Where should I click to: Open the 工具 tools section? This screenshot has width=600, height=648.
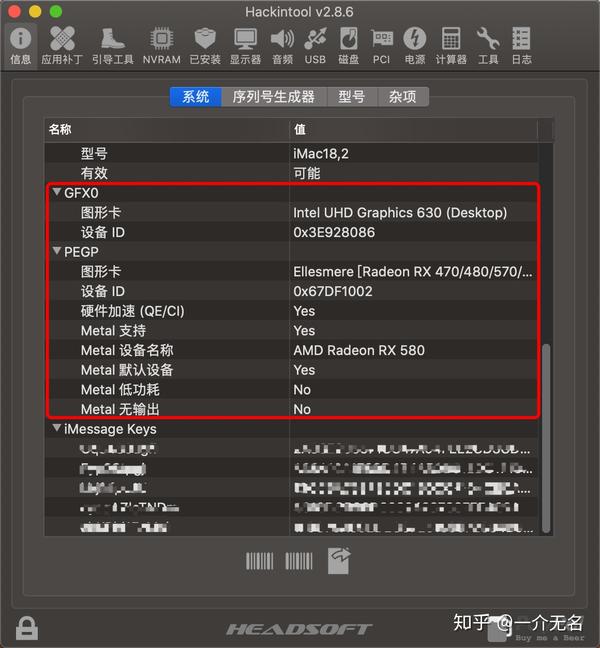(x=488, y=45)
